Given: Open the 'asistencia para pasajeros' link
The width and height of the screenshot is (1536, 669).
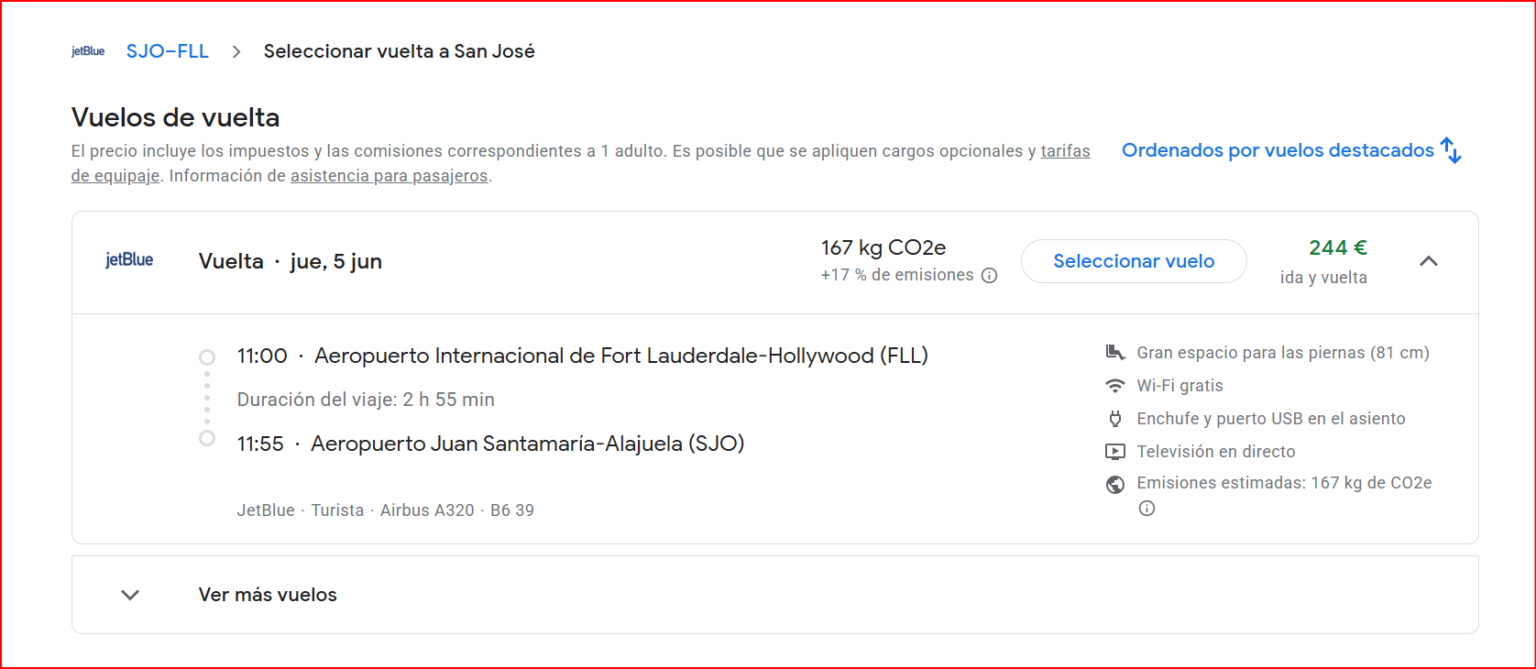Looking at the screenshot, I should [x=389, y=176].
